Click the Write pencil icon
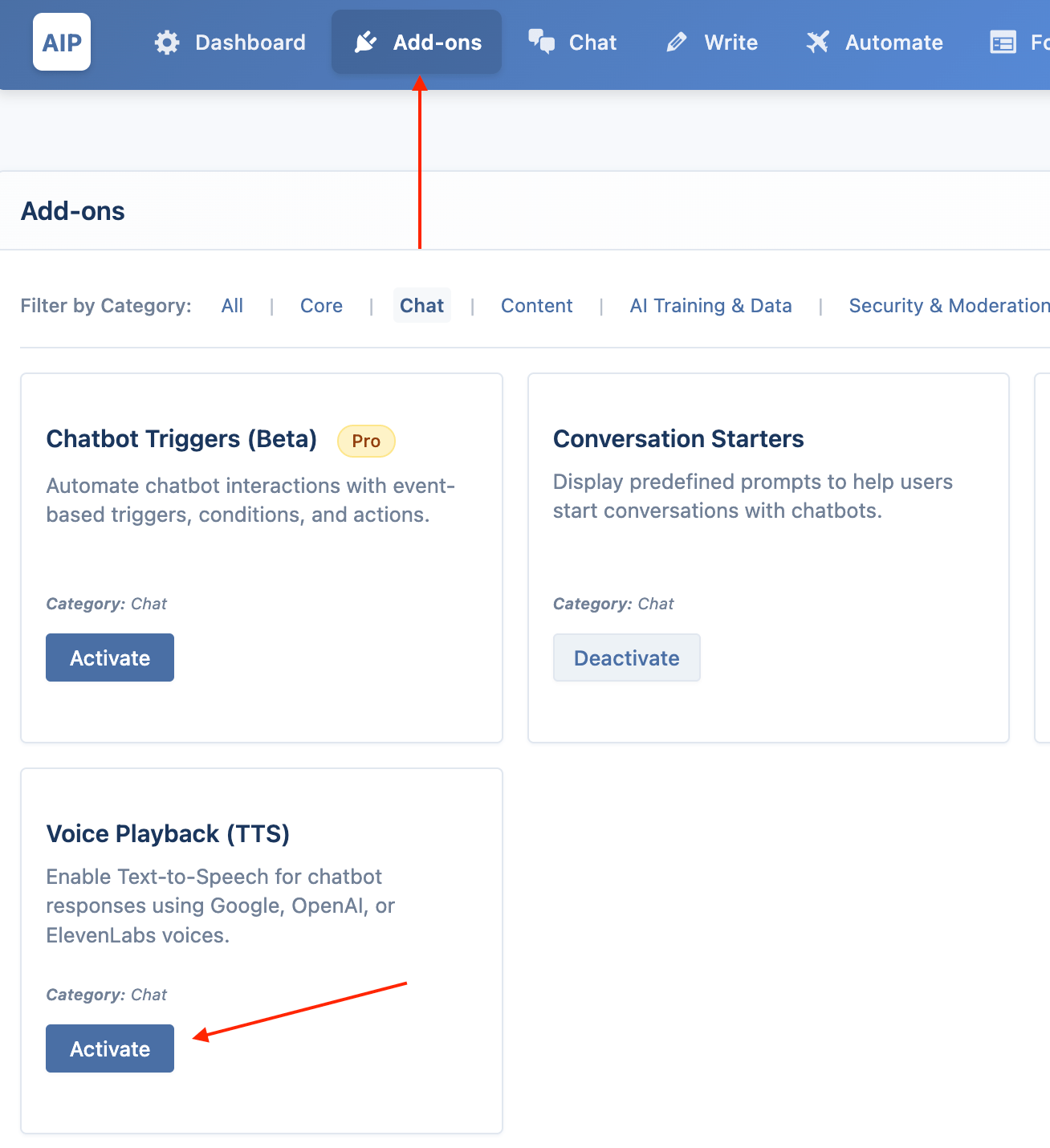 tap(677, 42)
